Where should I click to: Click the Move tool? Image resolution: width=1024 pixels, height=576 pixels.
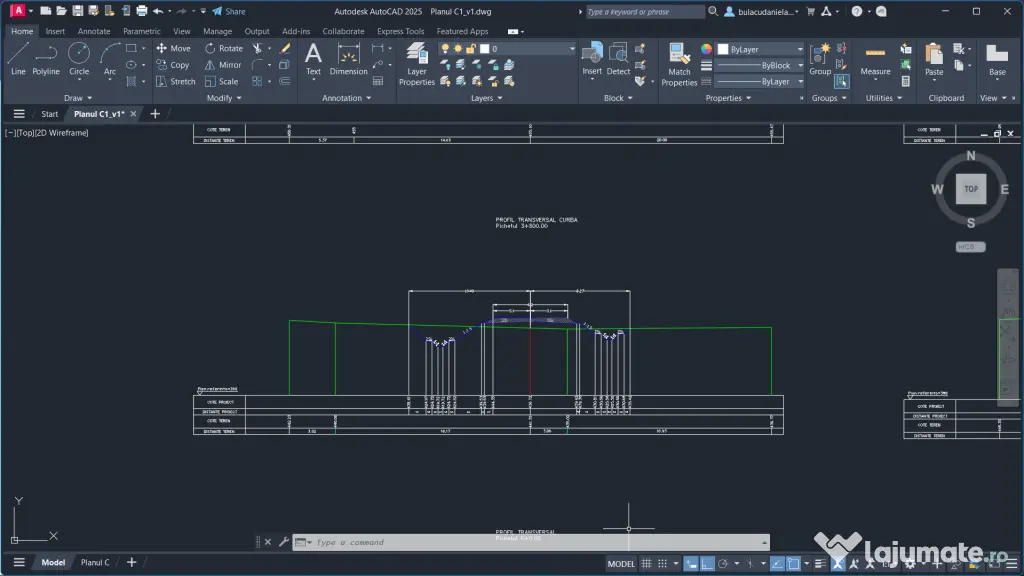click(x=173, y=48)
